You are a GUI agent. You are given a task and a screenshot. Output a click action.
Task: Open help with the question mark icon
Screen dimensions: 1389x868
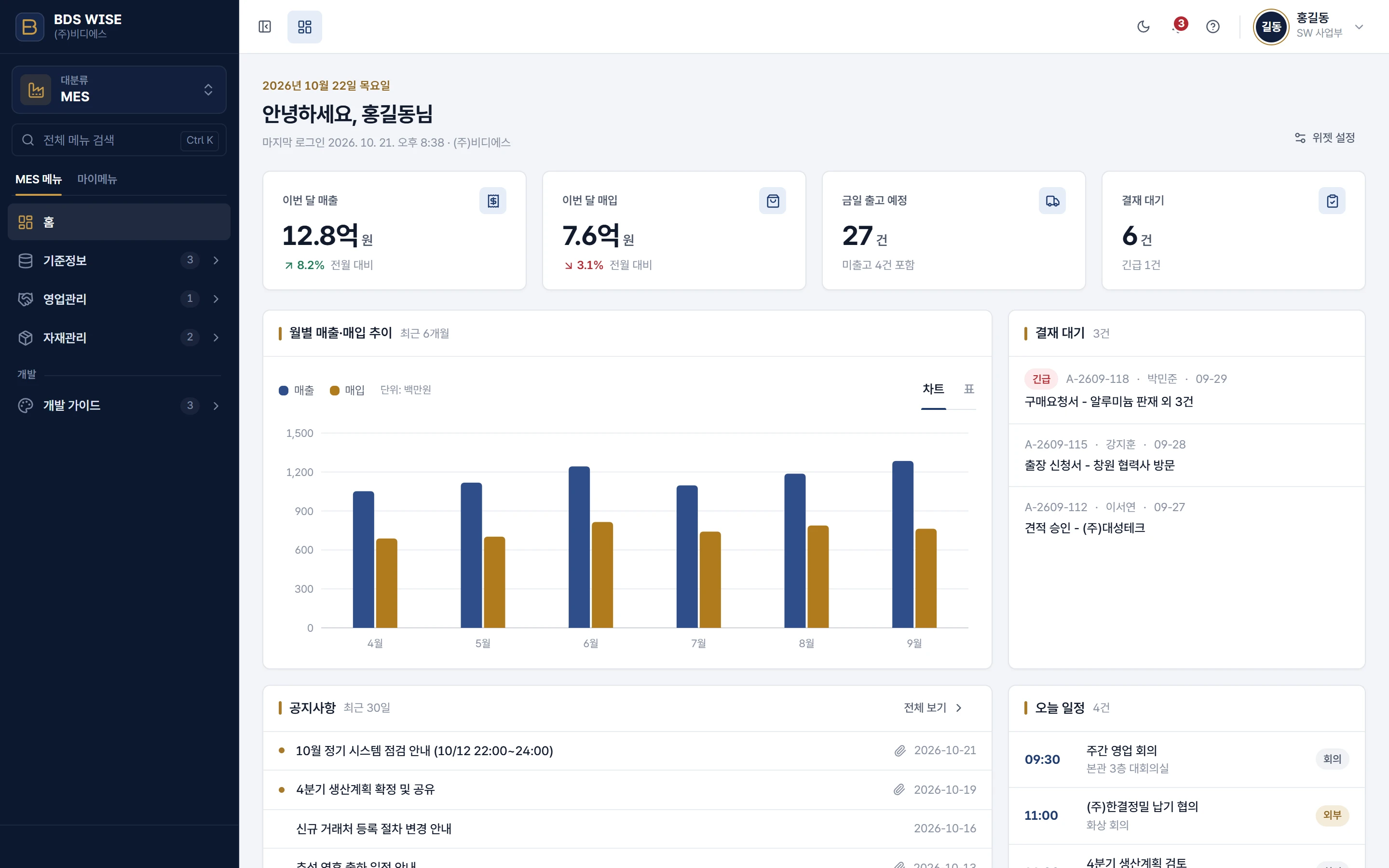tap(1213, 27)
